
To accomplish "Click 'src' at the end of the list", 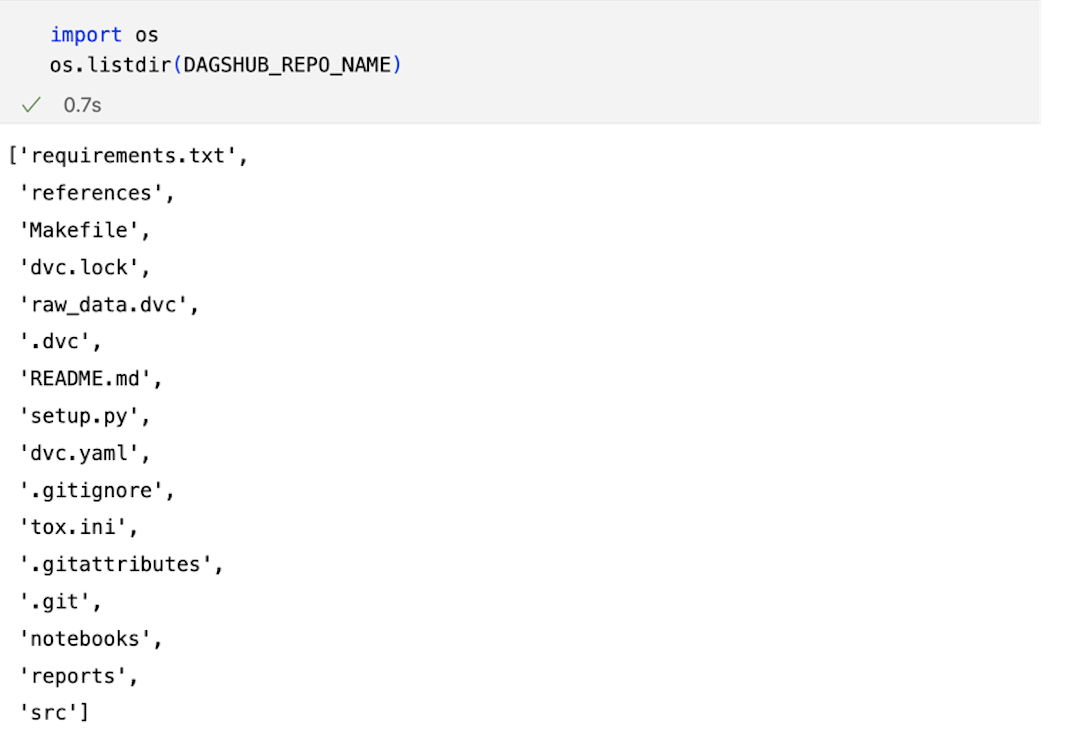I will [x=49, y=713].
